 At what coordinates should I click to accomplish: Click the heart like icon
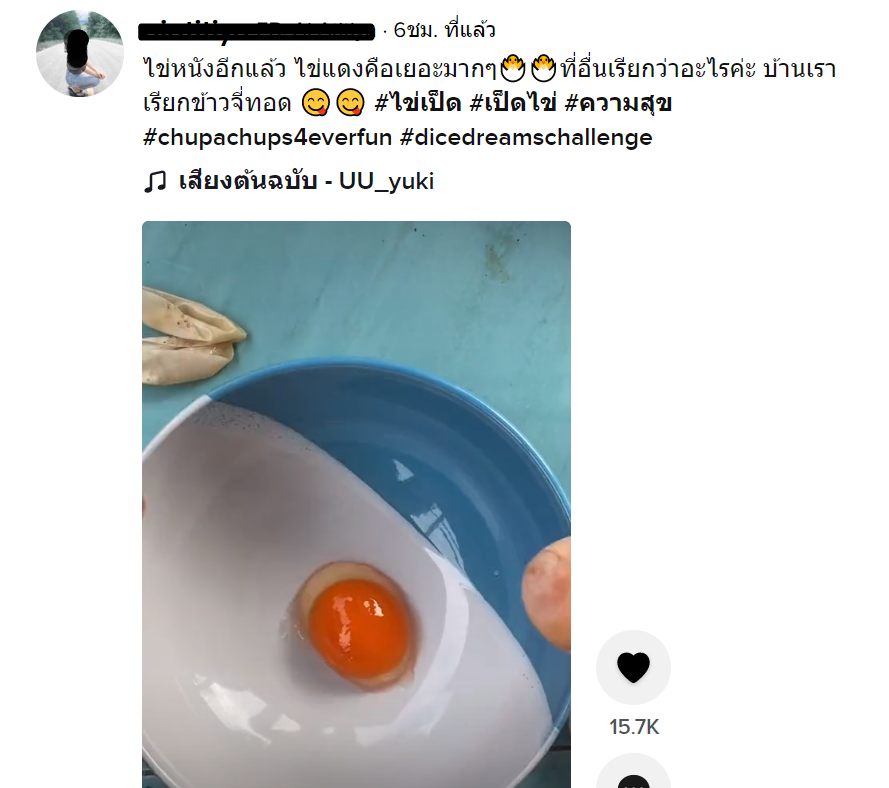click(x=633, y=667)
